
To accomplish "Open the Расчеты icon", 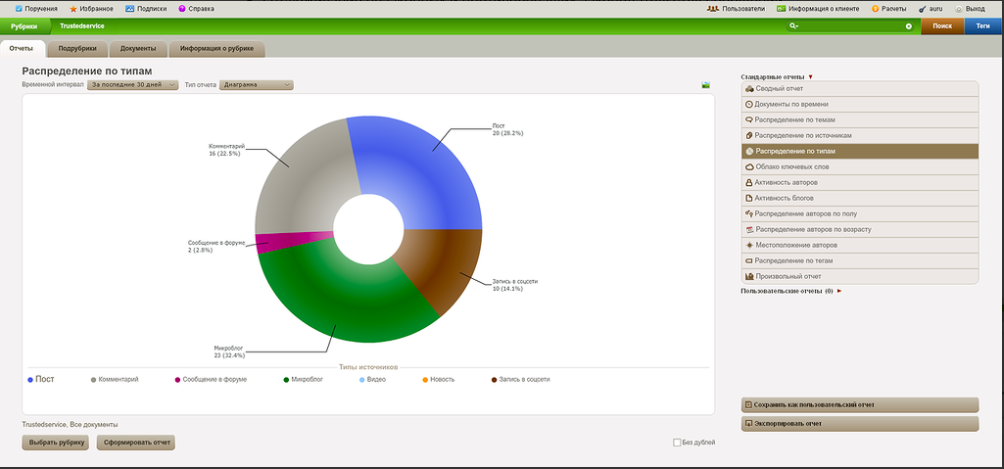I will [875, 9].
